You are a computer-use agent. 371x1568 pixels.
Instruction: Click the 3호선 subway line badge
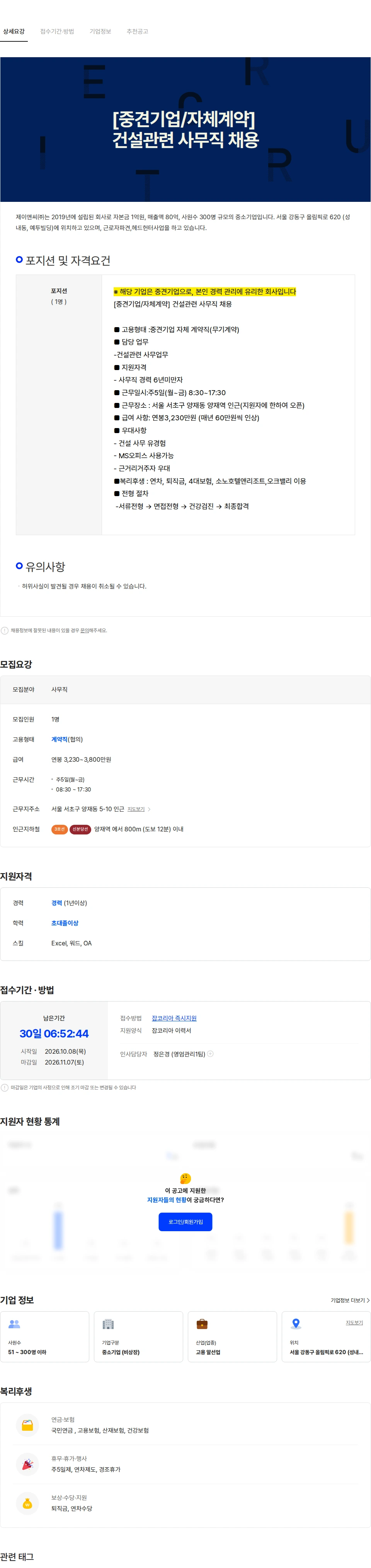pos(59,829)
